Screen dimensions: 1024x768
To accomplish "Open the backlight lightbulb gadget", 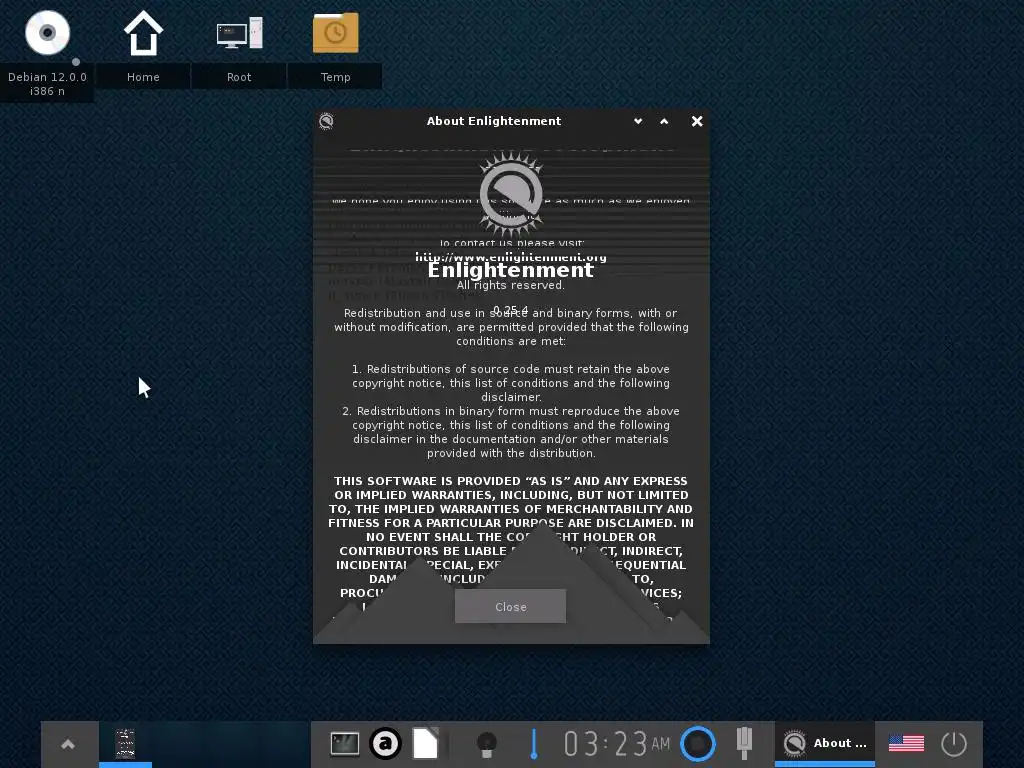I will [487, 744].
